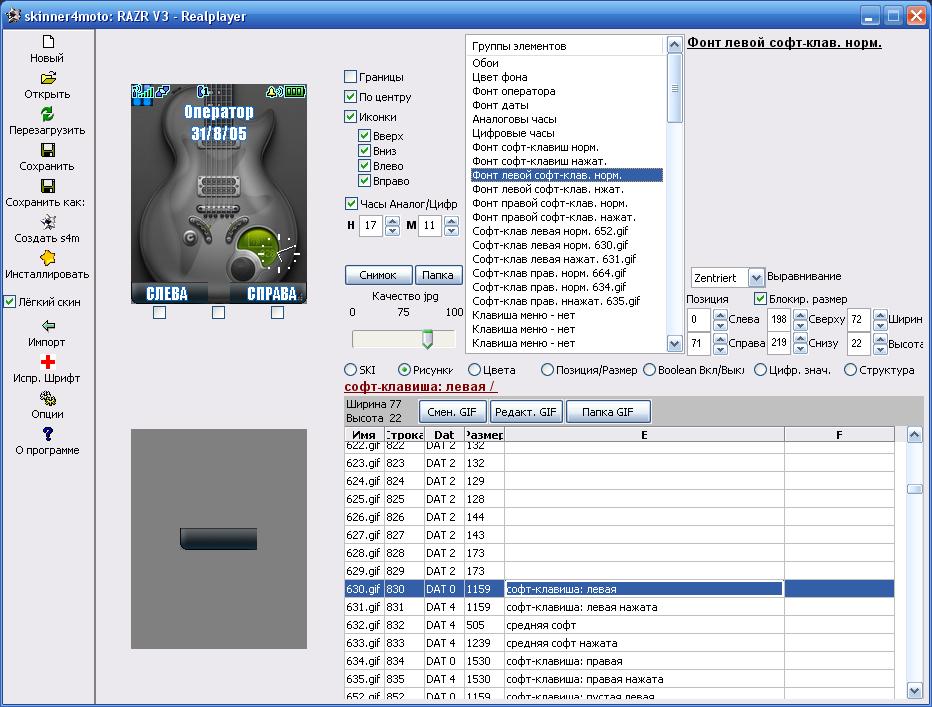The width and height of the screenshot is (932, 707).
Task: Click the Новый (new) document icon
Action: tap(48, 42)
